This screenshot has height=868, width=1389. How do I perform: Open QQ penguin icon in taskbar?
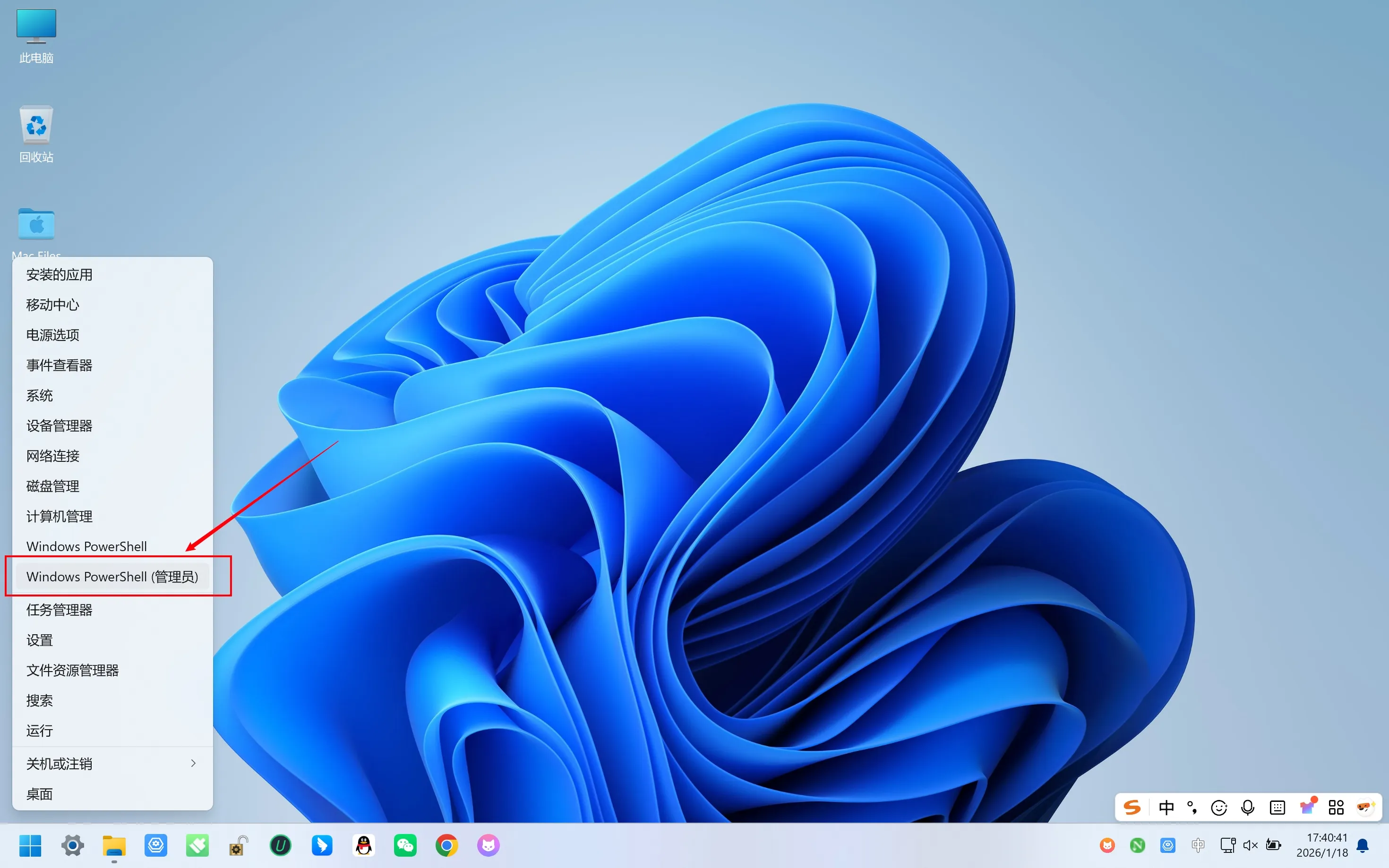363,845
